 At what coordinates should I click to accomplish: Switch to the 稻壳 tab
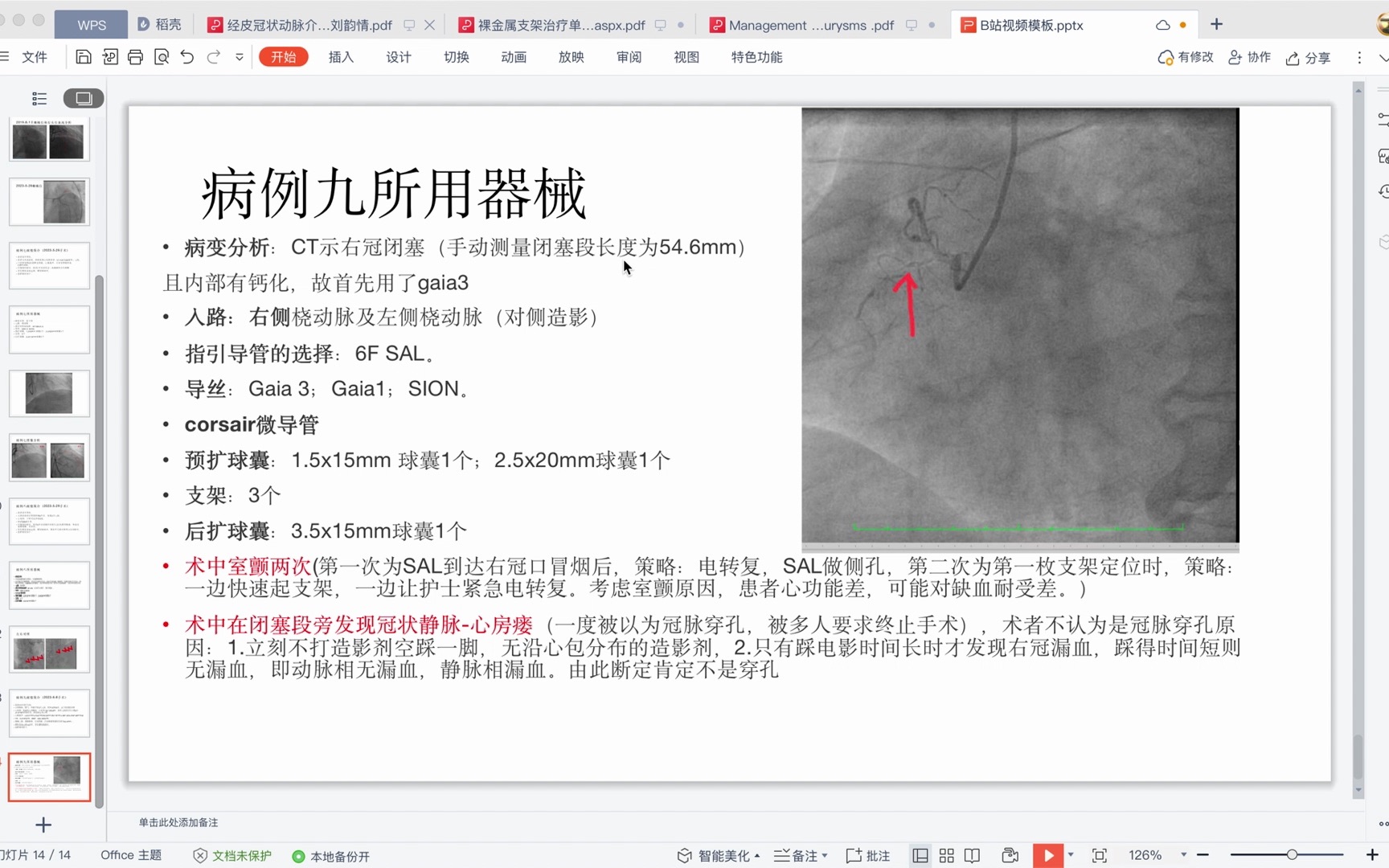coord(159,25)
